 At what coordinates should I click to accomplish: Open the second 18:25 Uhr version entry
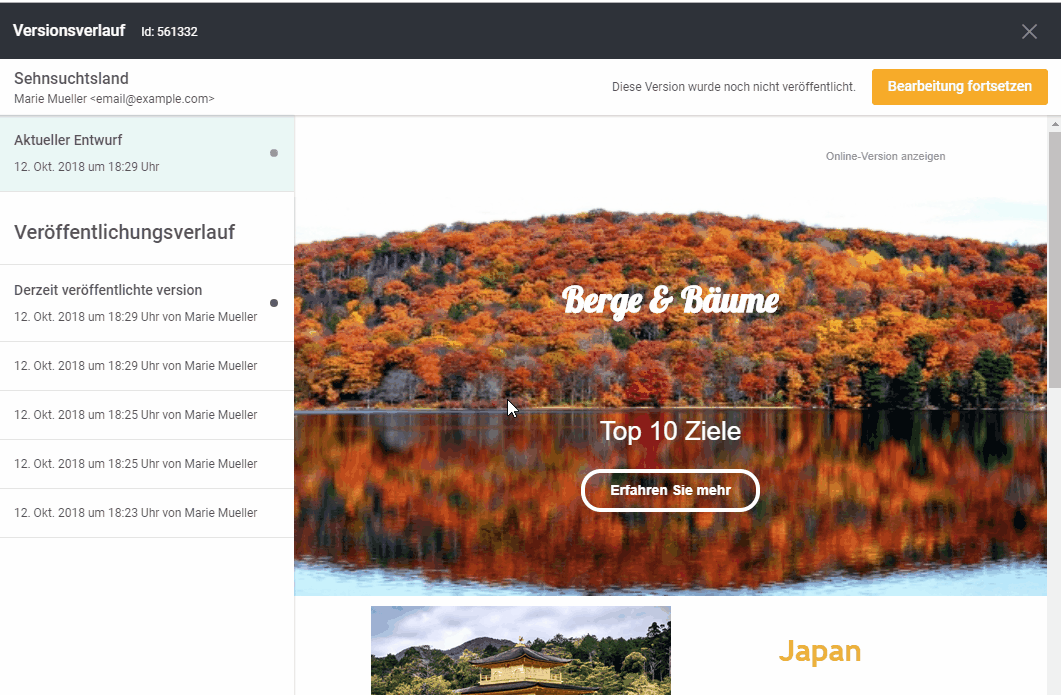point(147,464)
